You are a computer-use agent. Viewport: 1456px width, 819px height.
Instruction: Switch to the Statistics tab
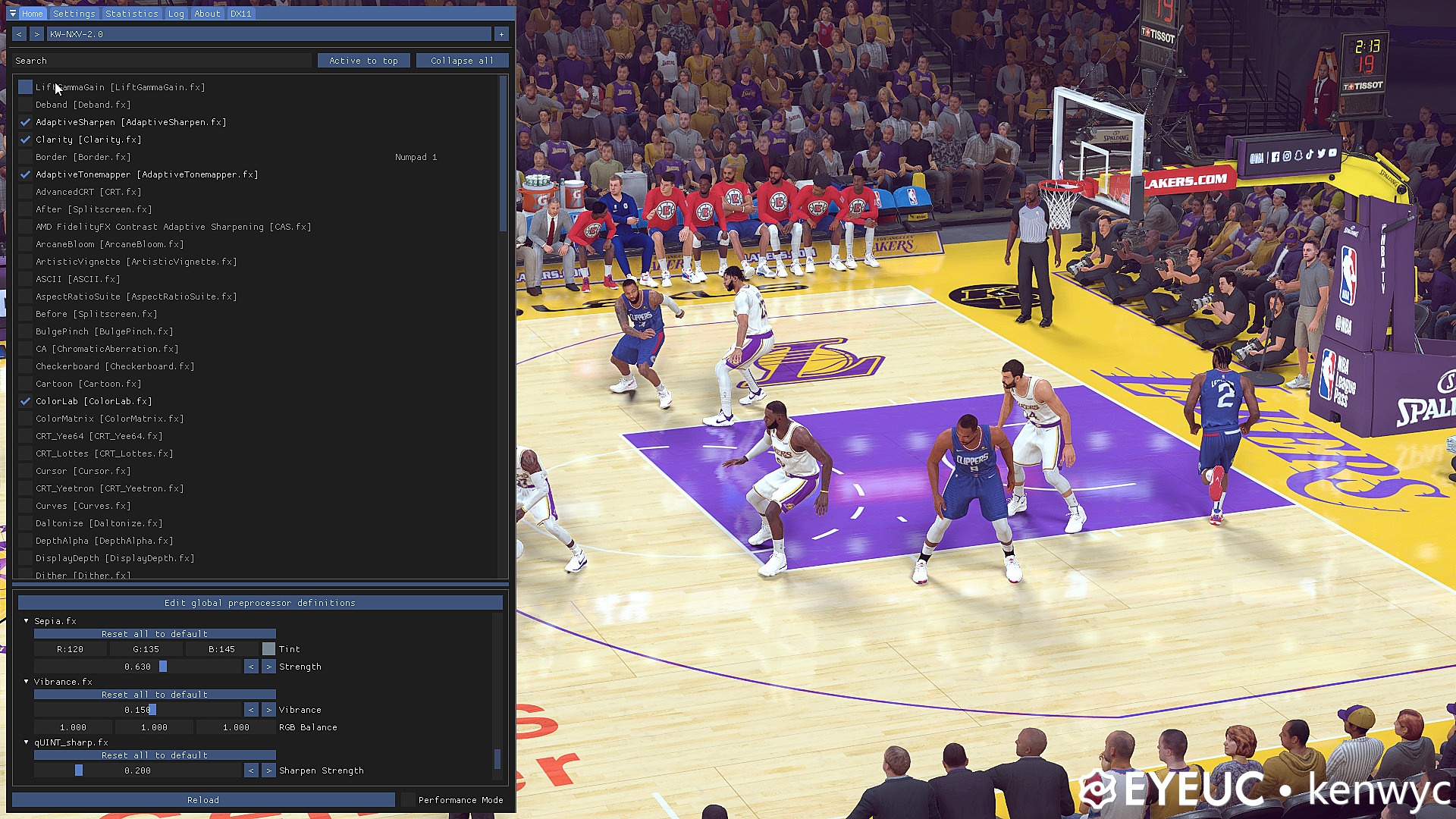tap(132, 14)
